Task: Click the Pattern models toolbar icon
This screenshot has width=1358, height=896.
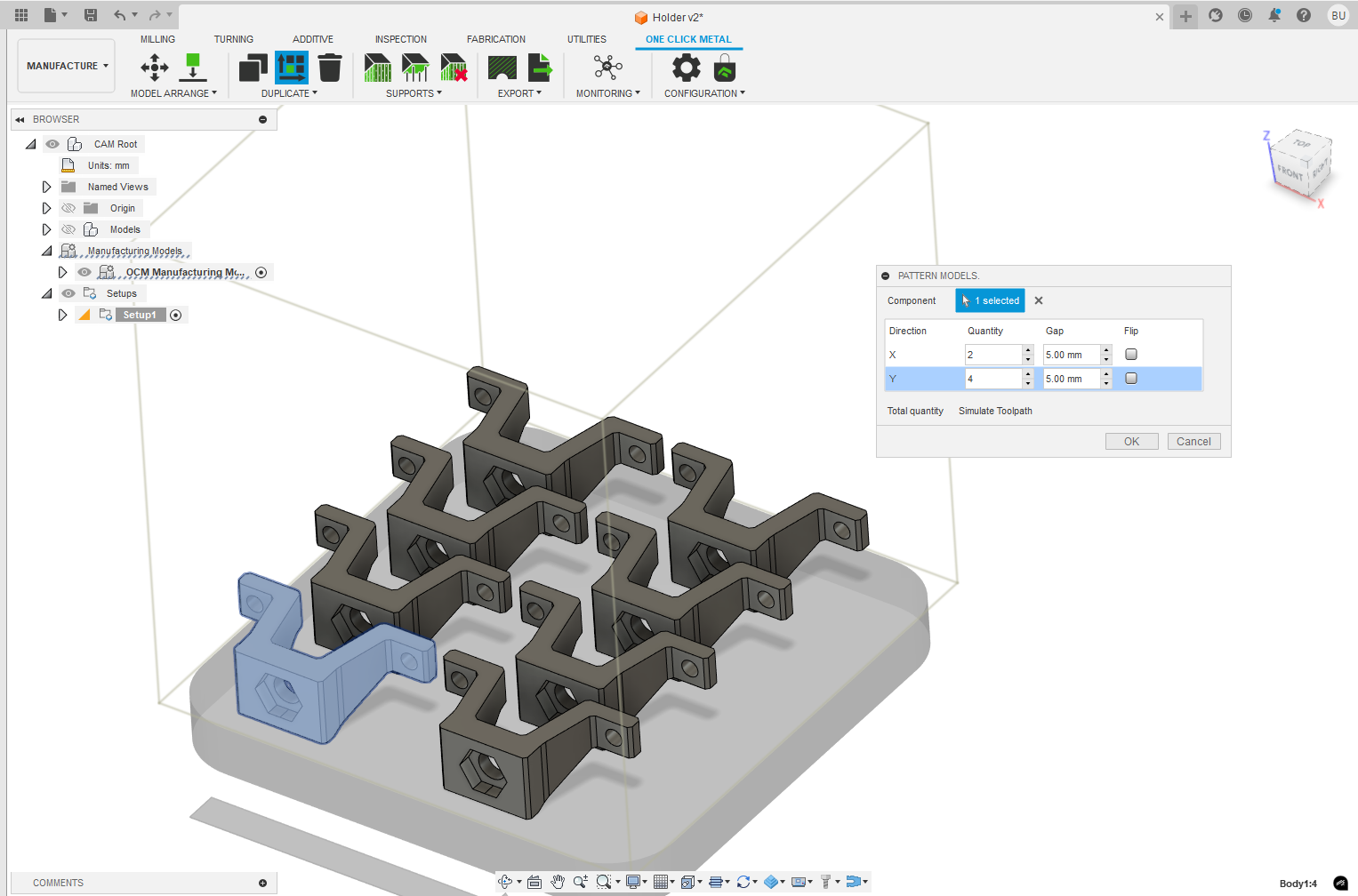Action: coord(292,68)
